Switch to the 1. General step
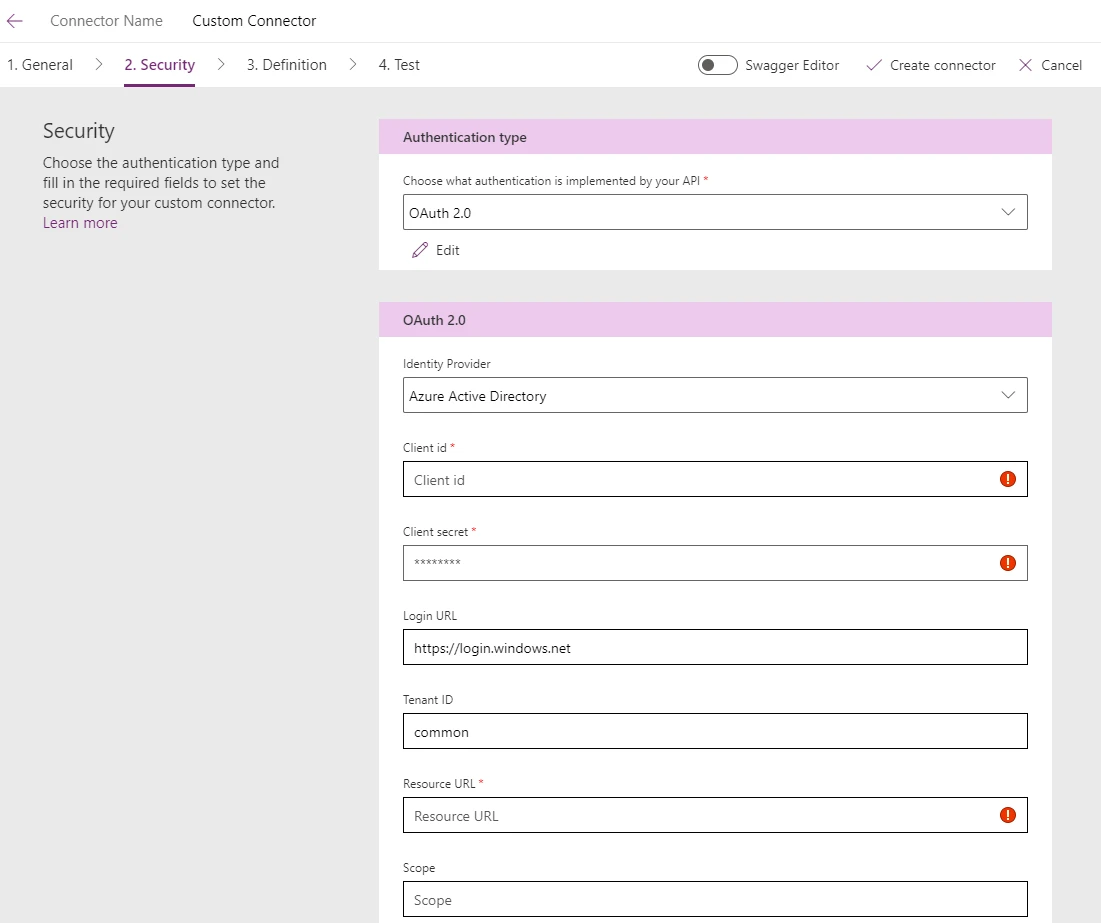Viewport: 1101px width, 923px height. [40, 64]
